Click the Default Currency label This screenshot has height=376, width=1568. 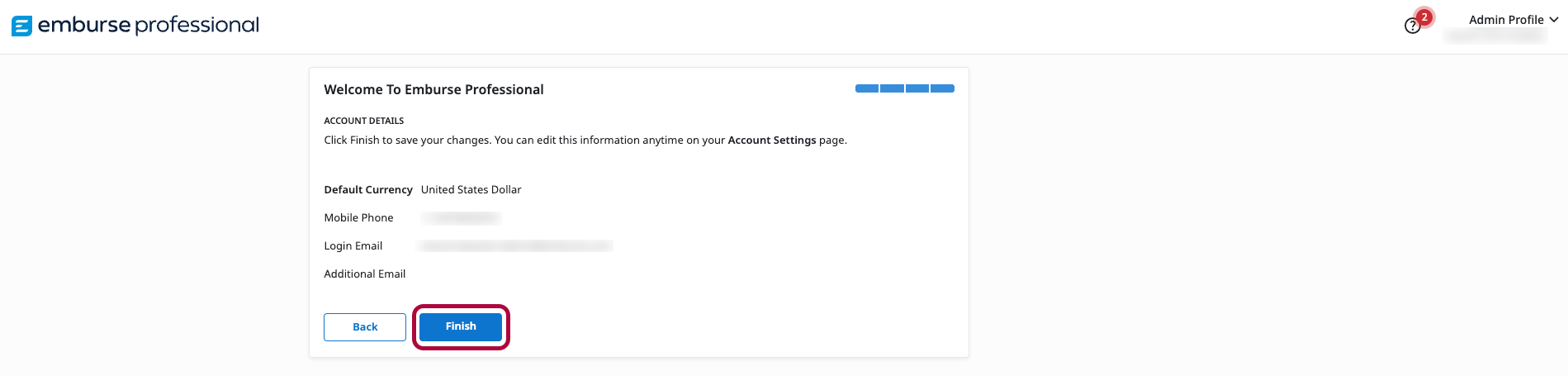pos(367,190)
